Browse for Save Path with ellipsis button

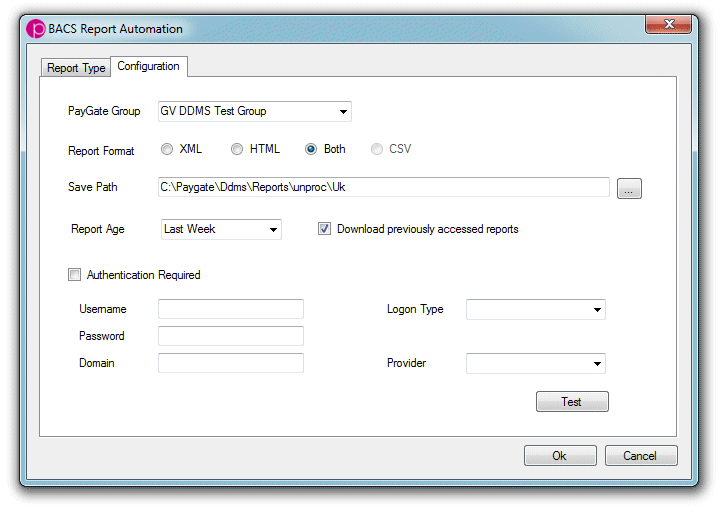coord(629,188)
